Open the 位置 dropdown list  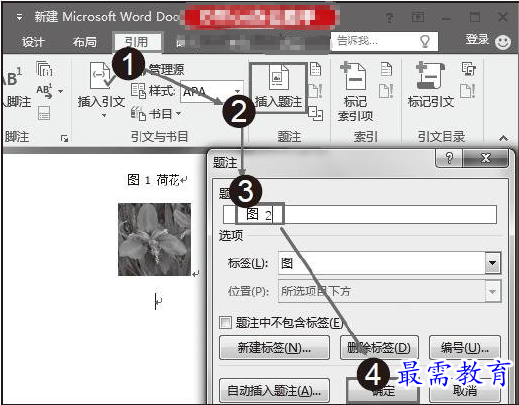tap(493, 292)
